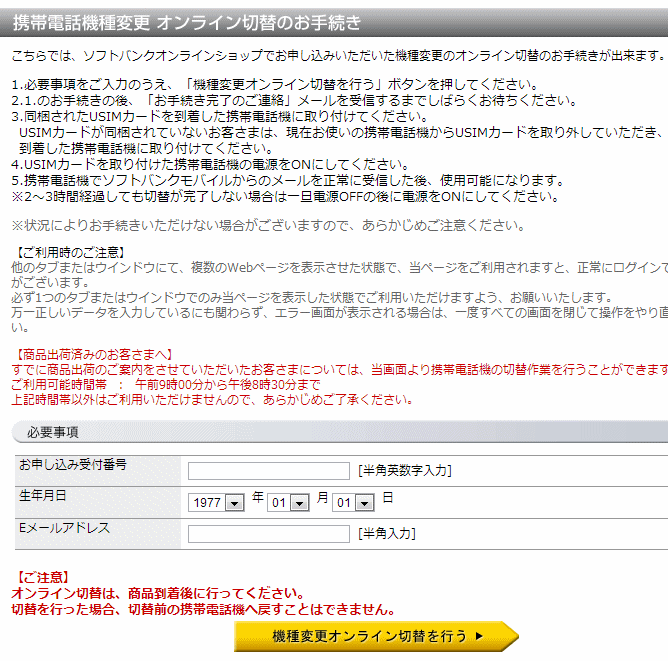Open the birth year dropdown showing 1977
This screenshot has height=661, width=668.
point(216,503)
